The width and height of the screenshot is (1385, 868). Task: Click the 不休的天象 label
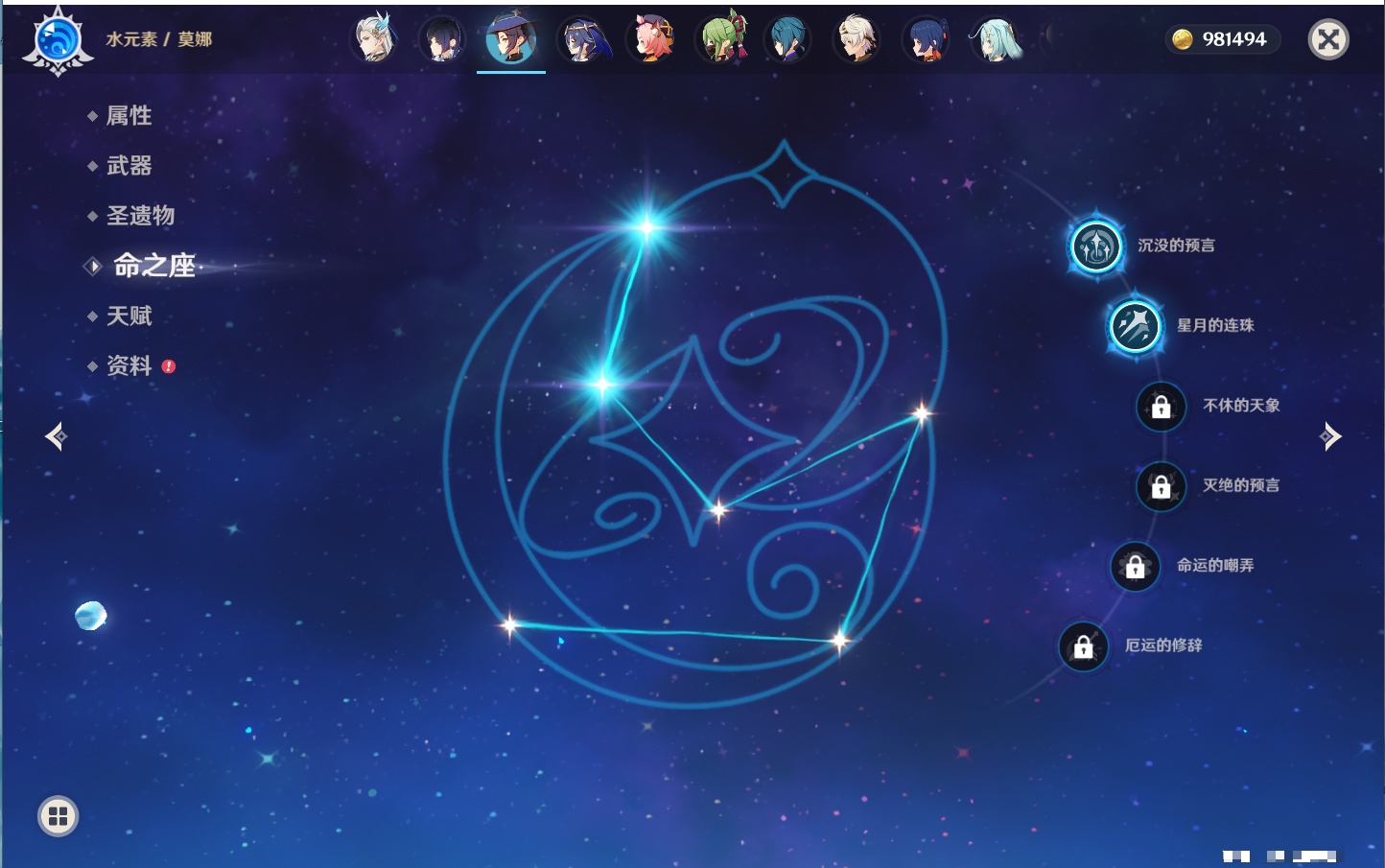pyautogui.click(x=1241, y=406)
